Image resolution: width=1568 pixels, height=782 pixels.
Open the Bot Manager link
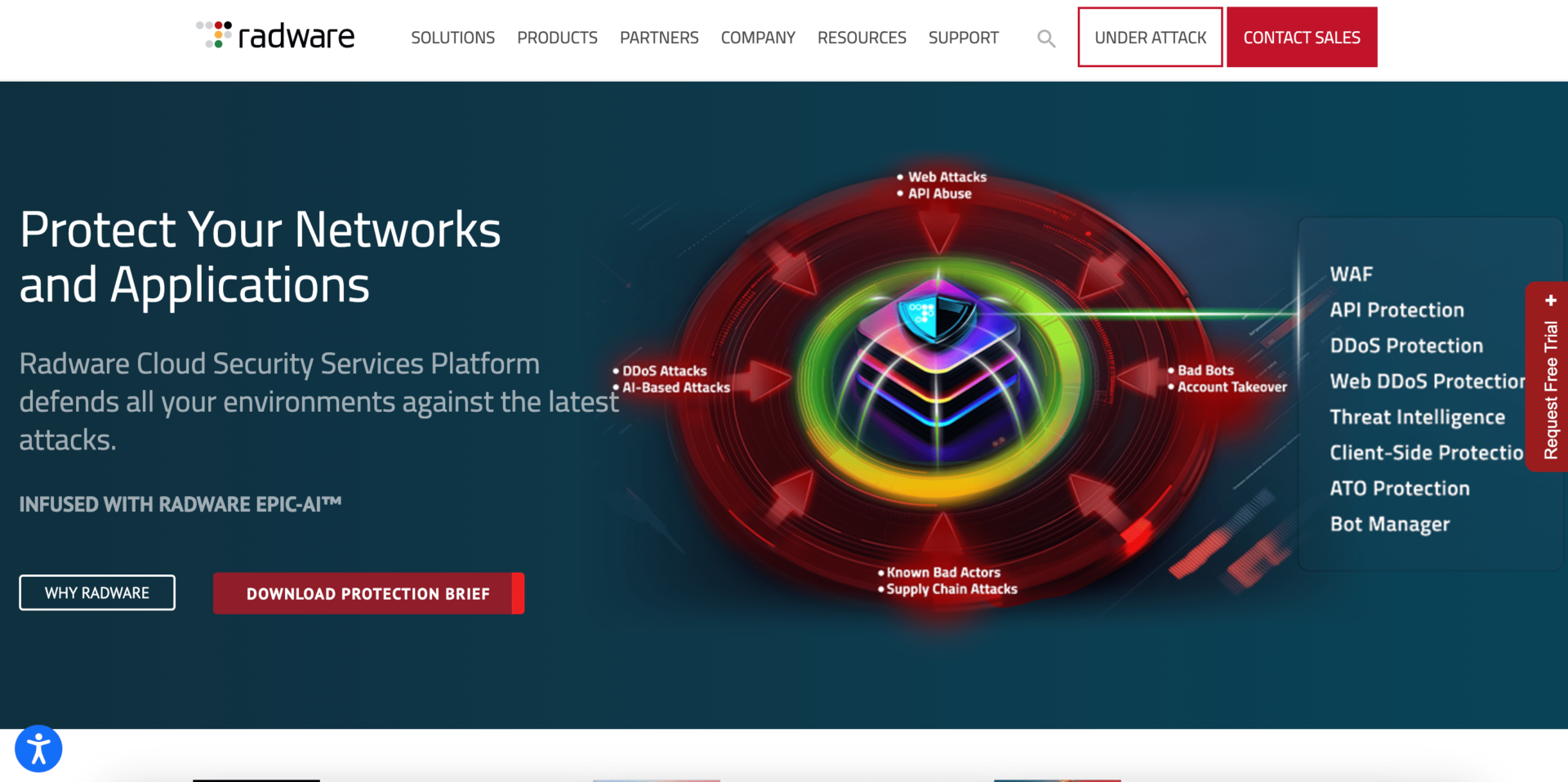[1390, 523]
